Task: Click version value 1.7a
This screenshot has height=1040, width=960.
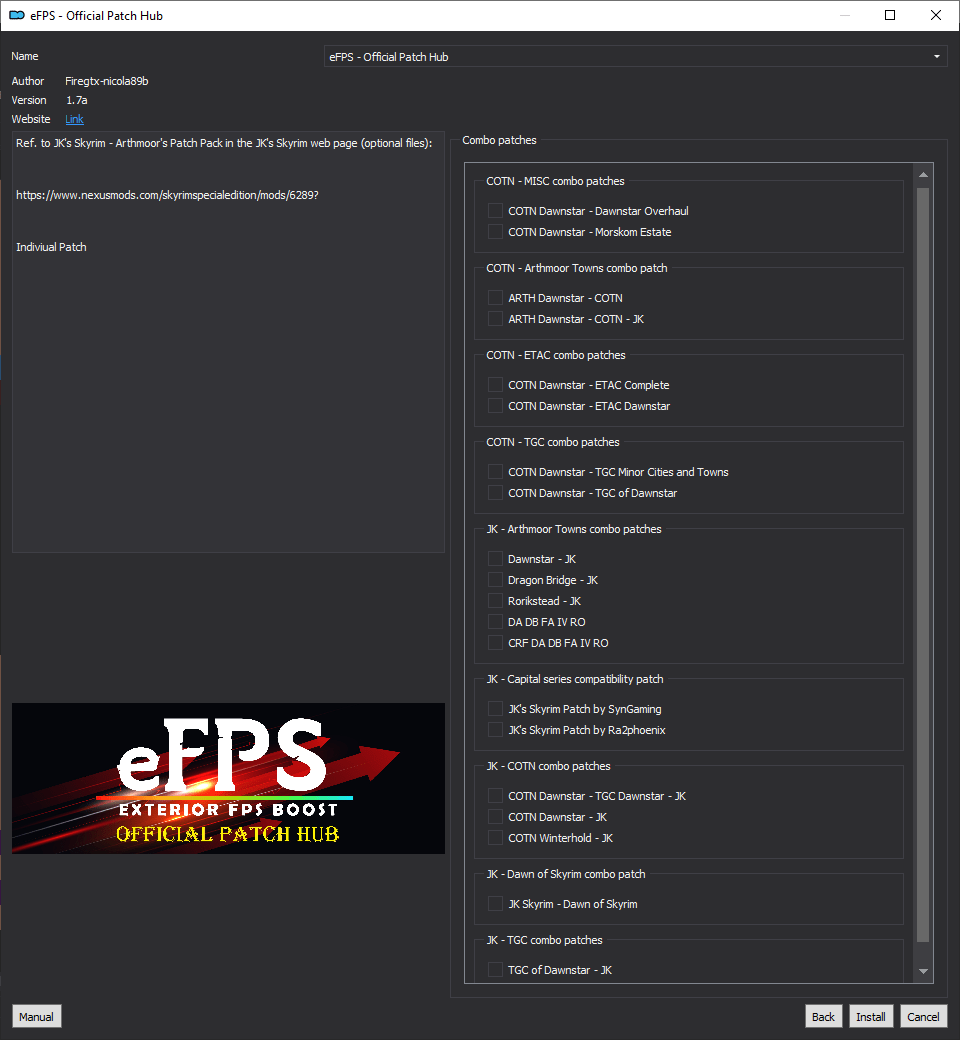Action: (x=77, y=100)
